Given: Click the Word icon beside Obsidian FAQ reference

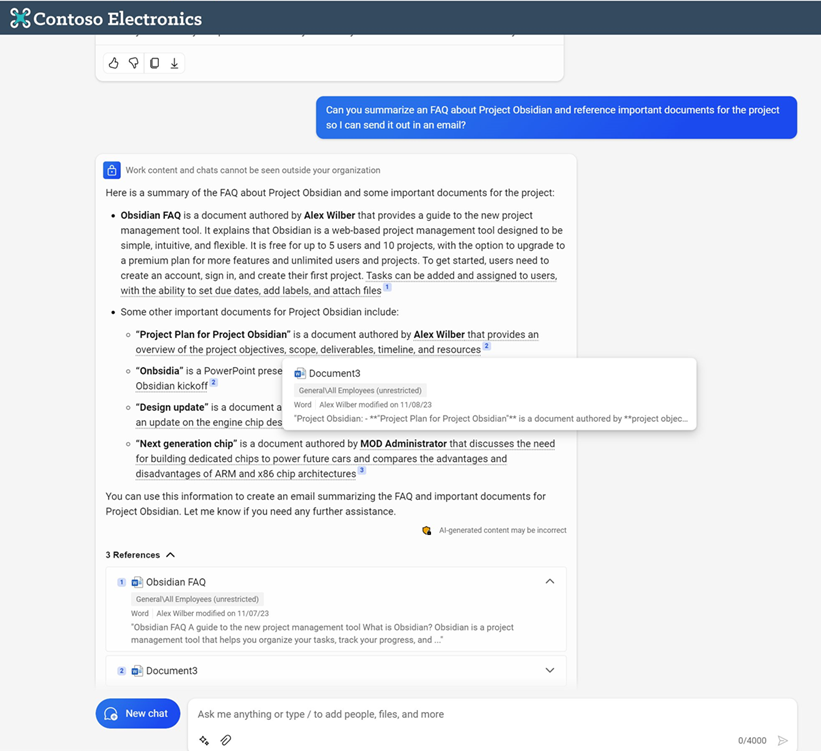Looking at the screenshot, I should 137,582.
